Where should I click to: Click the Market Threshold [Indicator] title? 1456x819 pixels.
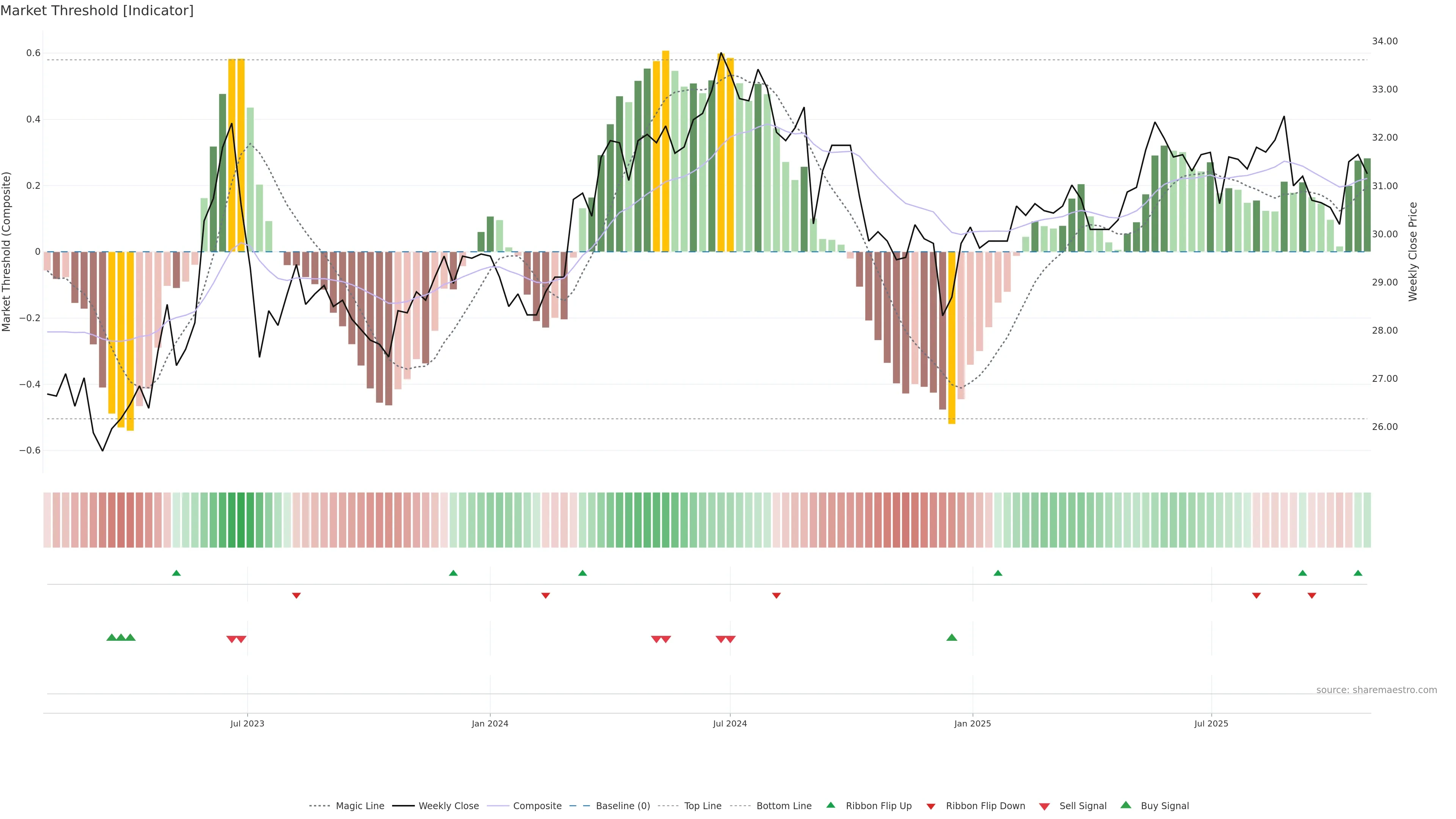pos(97,11)
